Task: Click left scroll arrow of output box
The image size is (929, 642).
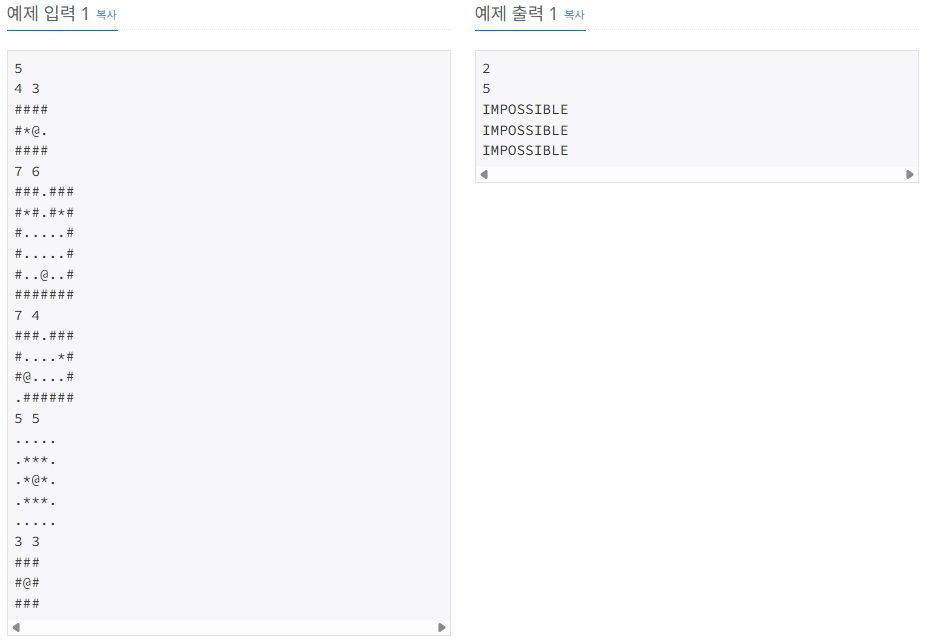Action: coord(484,174)
